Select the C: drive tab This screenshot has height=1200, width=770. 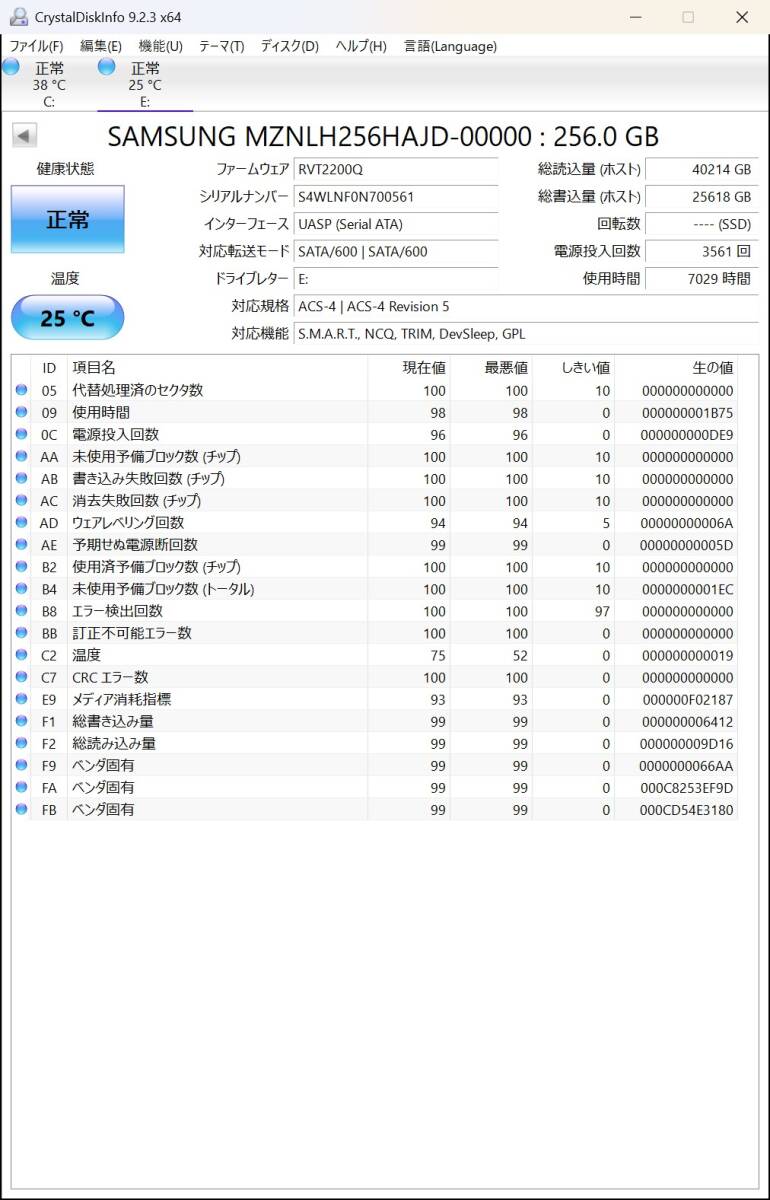coord(48,84)
